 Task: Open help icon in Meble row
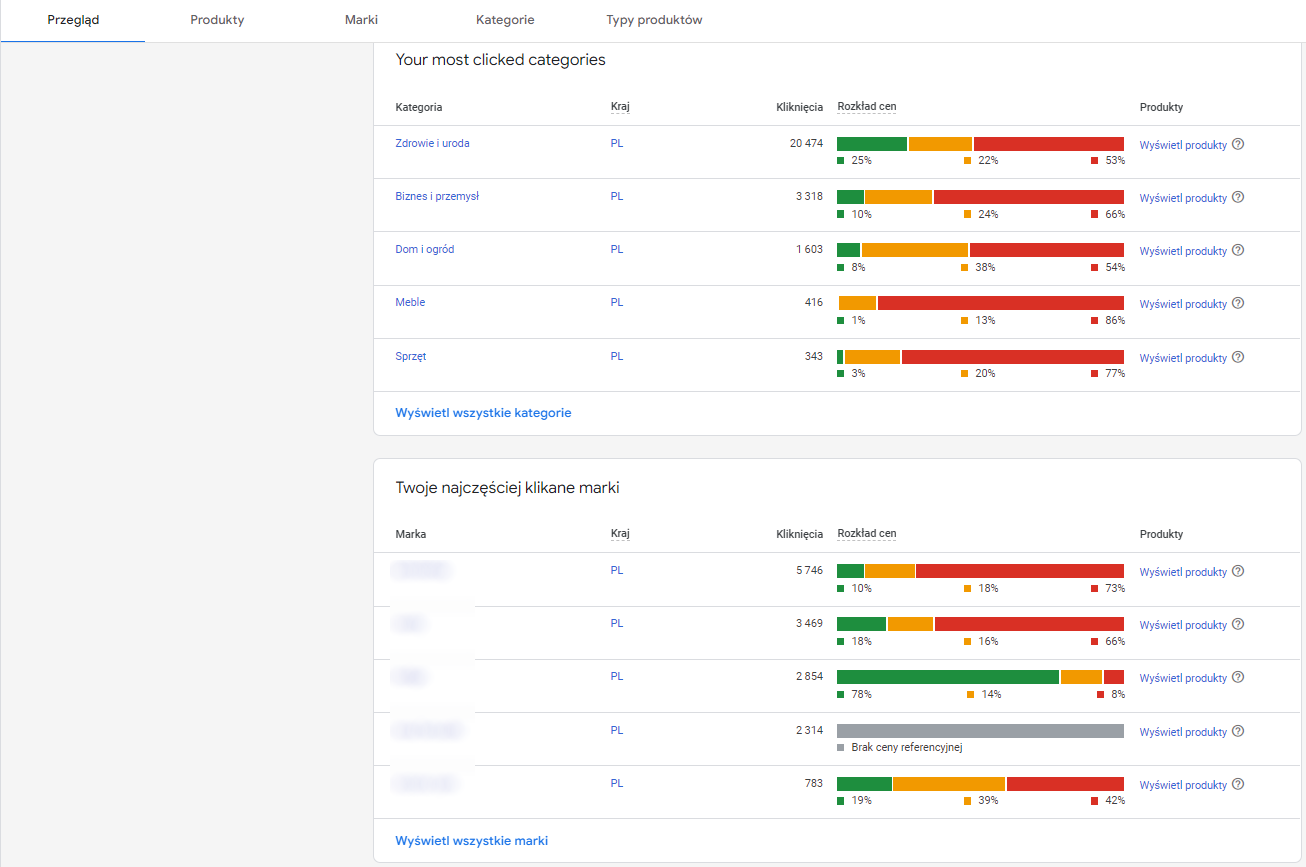click(x=1238, y=303)
